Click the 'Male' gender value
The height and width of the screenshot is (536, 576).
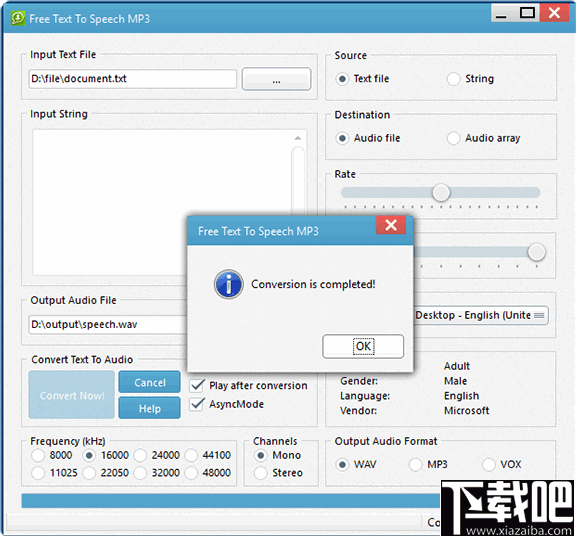pos(456,381)
